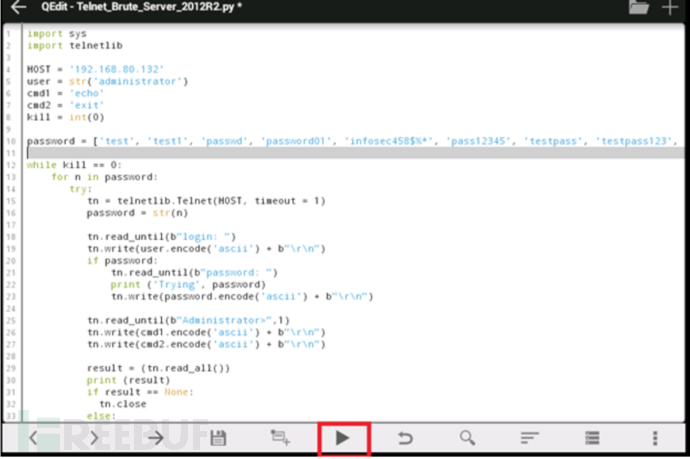Place cursor on empty highlighted line 11
This screenshot has height=459, width=690.
click(x=354, y=153)
